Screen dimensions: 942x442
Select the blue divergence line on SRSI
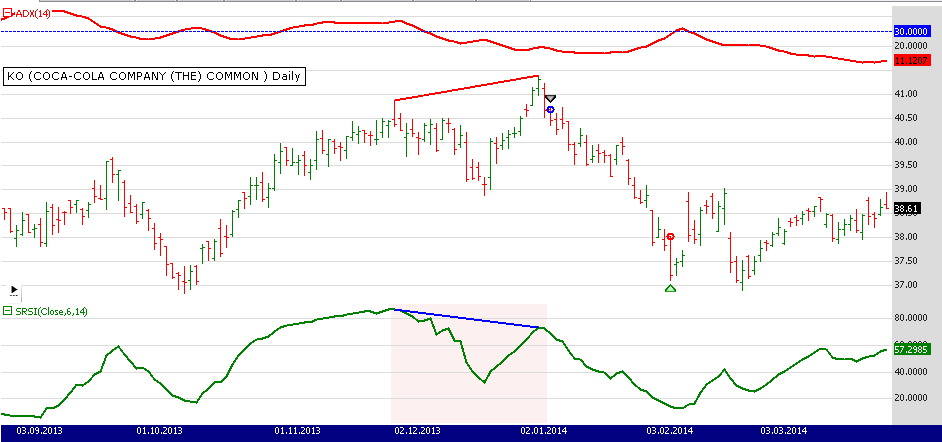point(467,319)
